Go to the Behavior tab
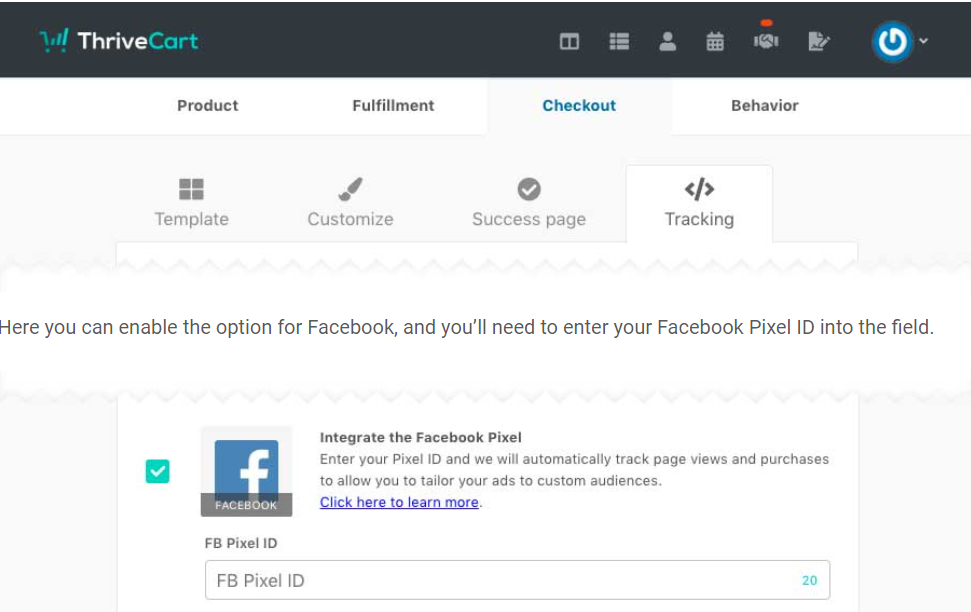Viewport: 971px width, 612px height. tap(764, 106)
